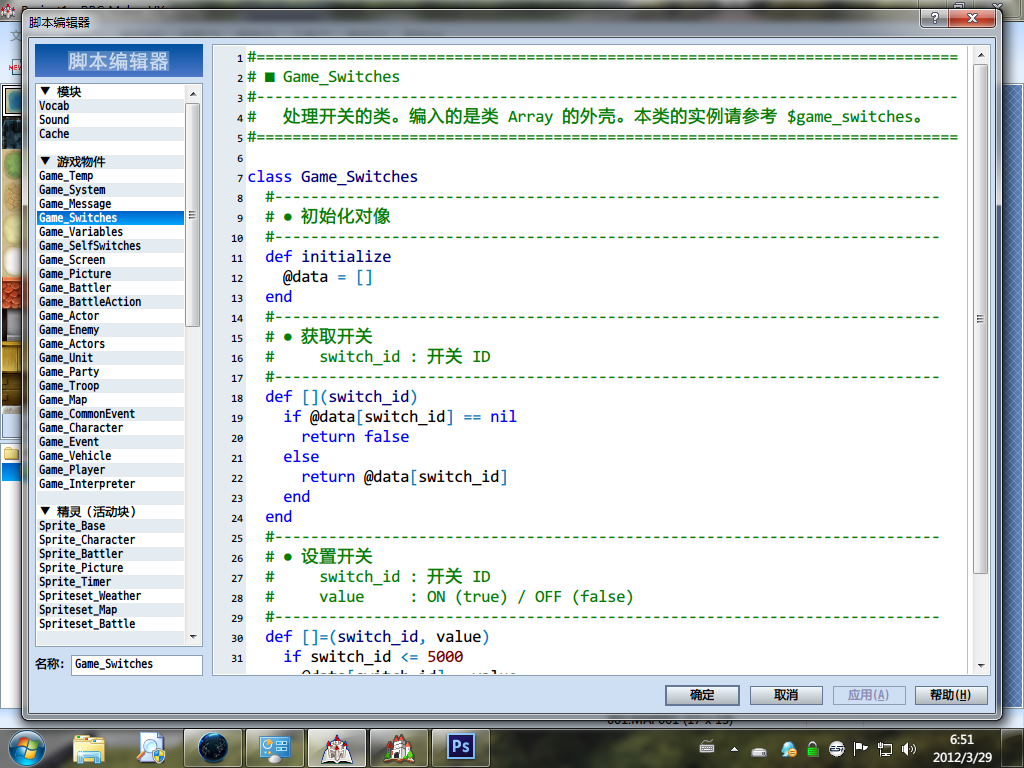Click the RPG Maker castle-and-book taskbar icon
1024x768 pixels.
coord(337,746)
